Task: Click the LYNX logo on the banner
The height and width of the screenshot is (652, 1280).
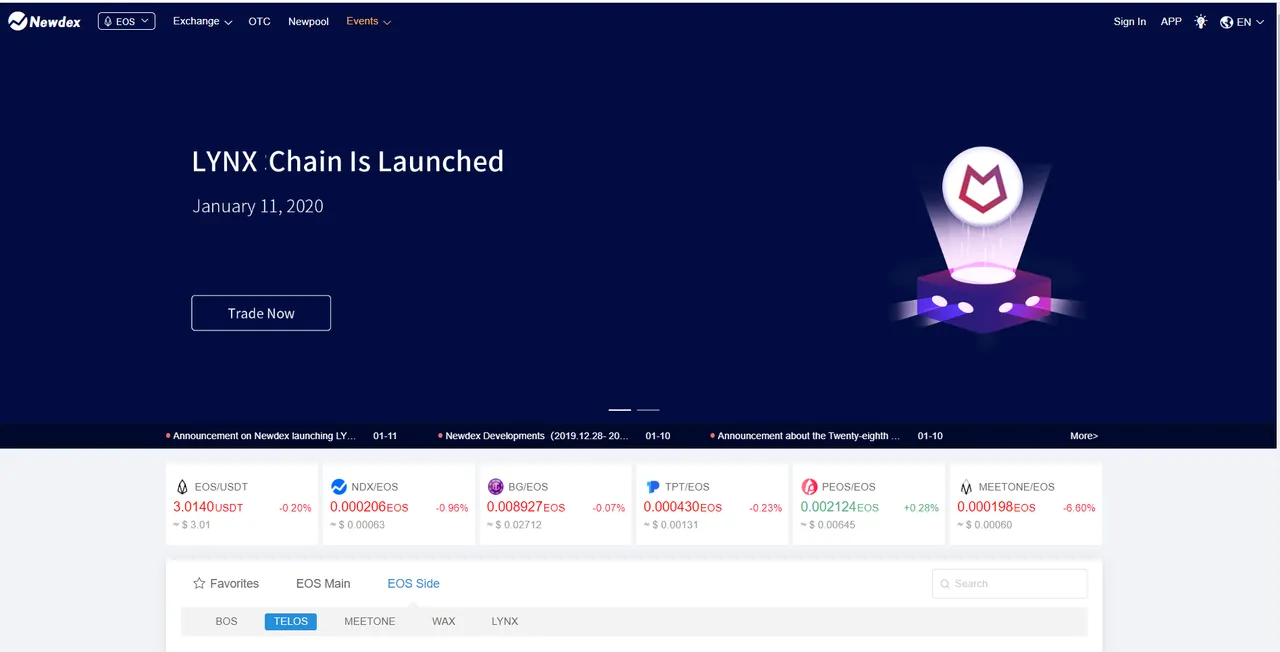Action: coord(983,187)
